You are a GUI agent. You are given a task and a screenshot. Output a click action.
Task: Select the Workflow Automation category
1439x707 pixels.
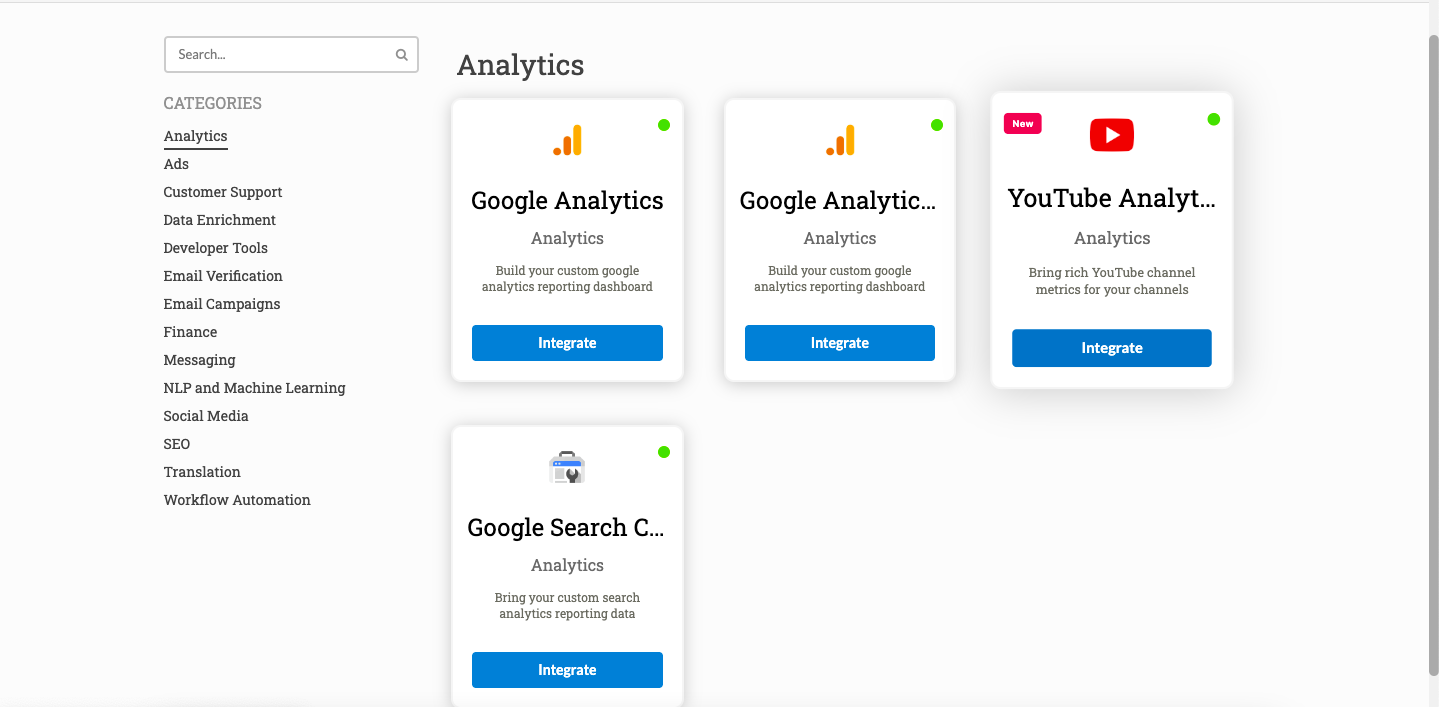[237, 500]
